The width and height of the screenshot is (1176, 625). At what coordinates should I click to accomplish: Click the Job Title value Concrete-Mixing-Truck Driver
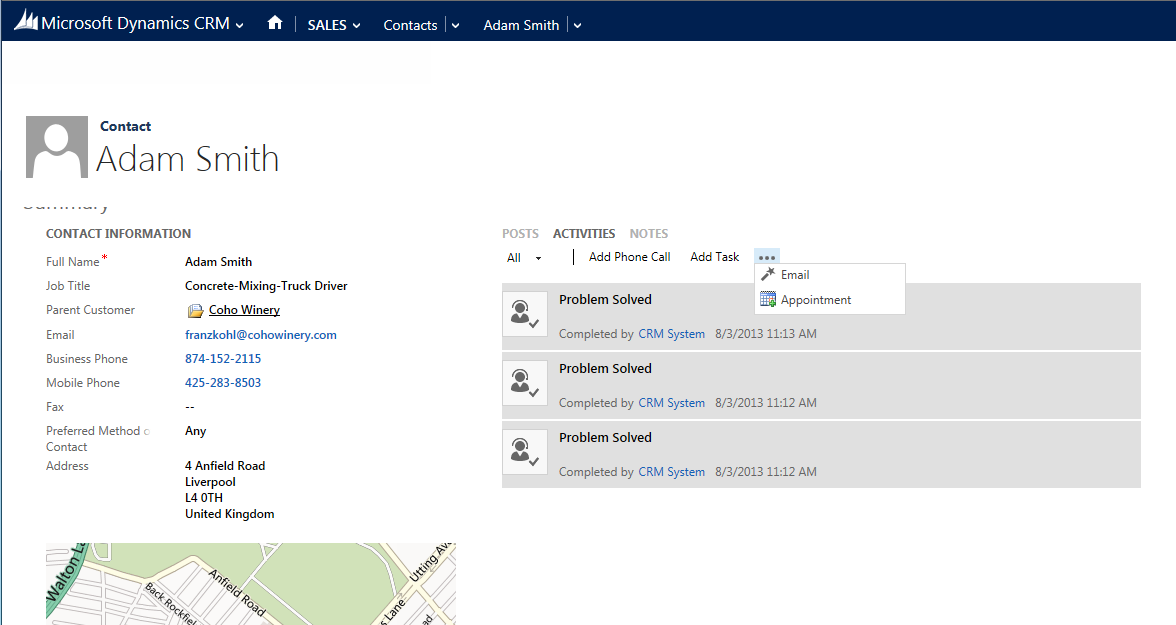[266, 286]
